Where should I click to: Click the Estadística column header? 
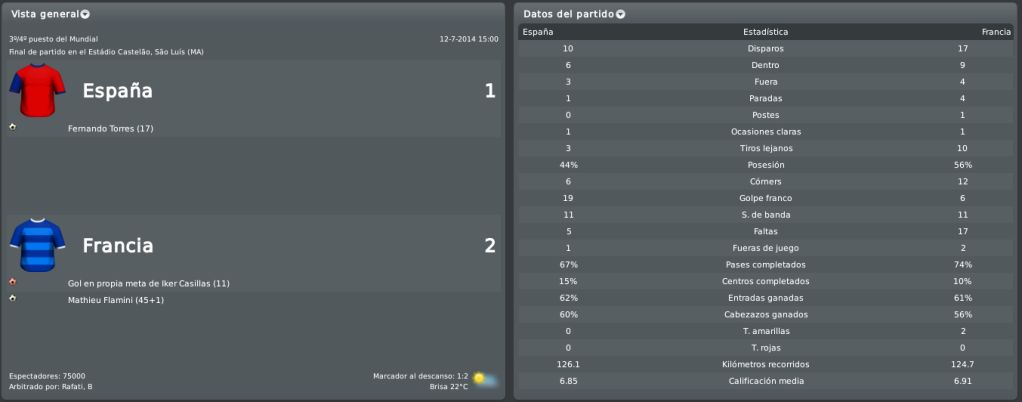pos(766,32)
